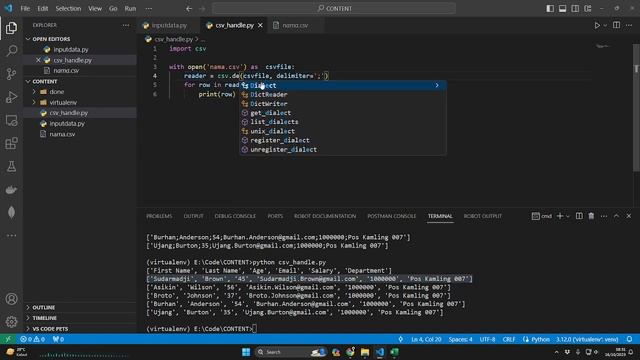Kill the terminal with trash icon

[x=591, y=216]
